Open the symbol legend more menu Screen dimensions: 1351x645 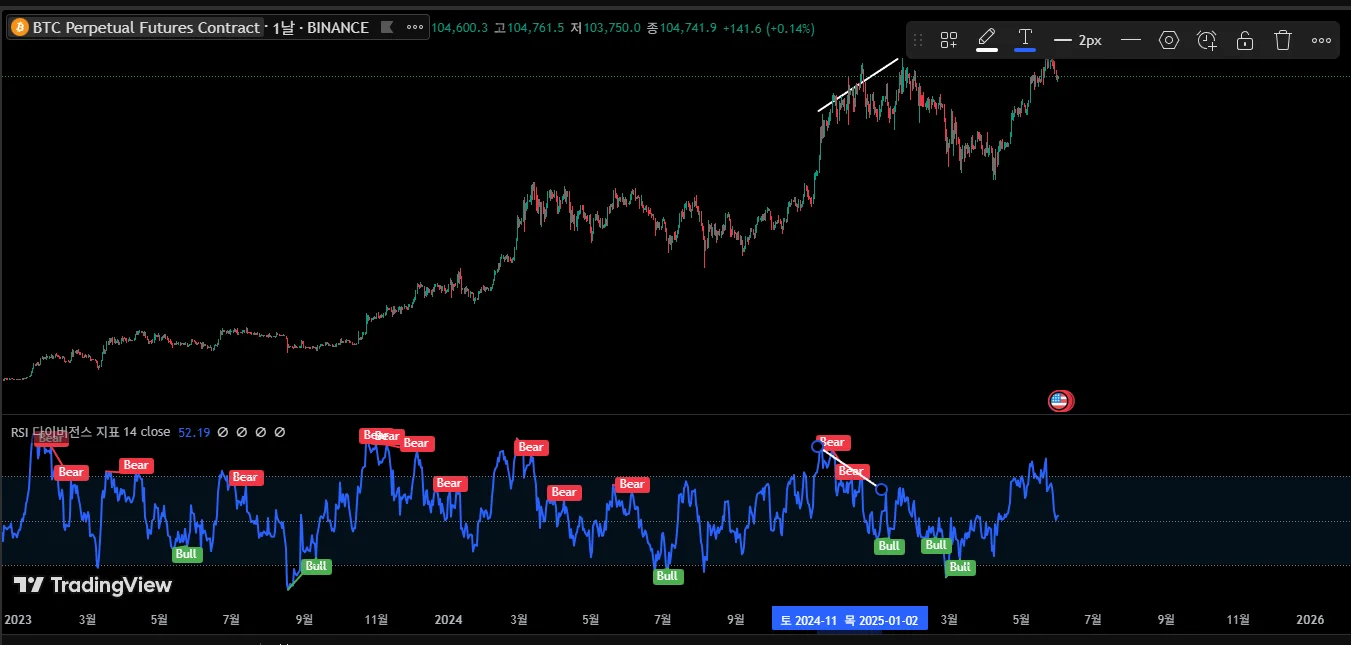[416, 27]
